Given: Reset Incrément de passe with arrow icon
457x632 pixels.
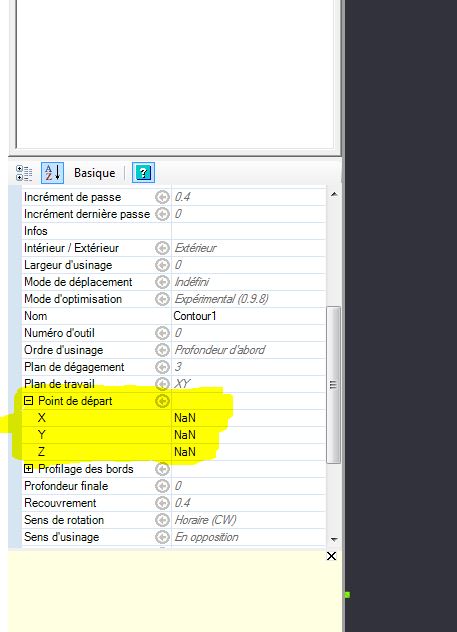Looking at the screenshot, I should click(162, 197).
